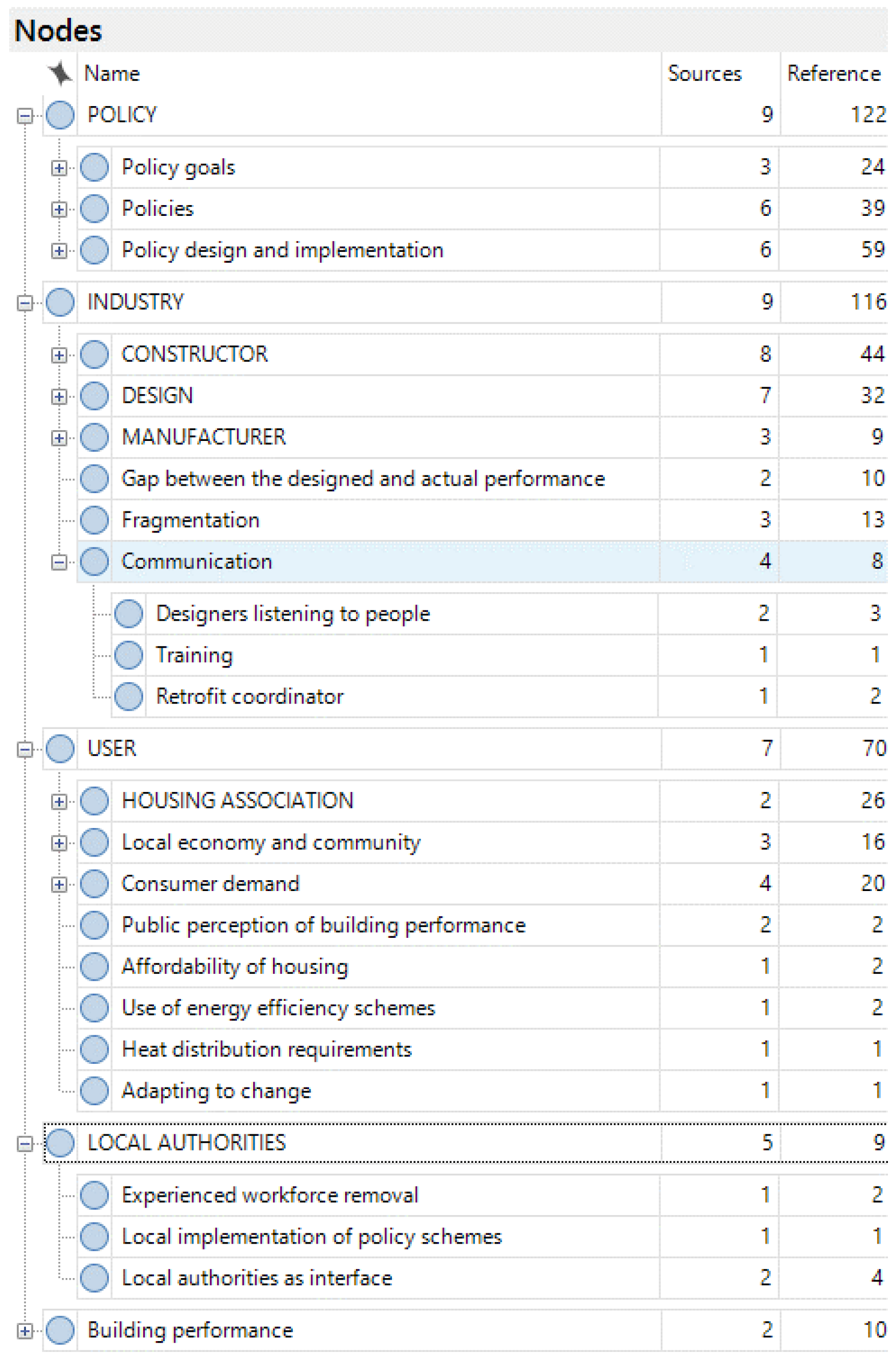The width and height of the screenshot is (896, 1361).
Task: Collapse the LOCAL AUTHORITIES node
Action: 25,1143
